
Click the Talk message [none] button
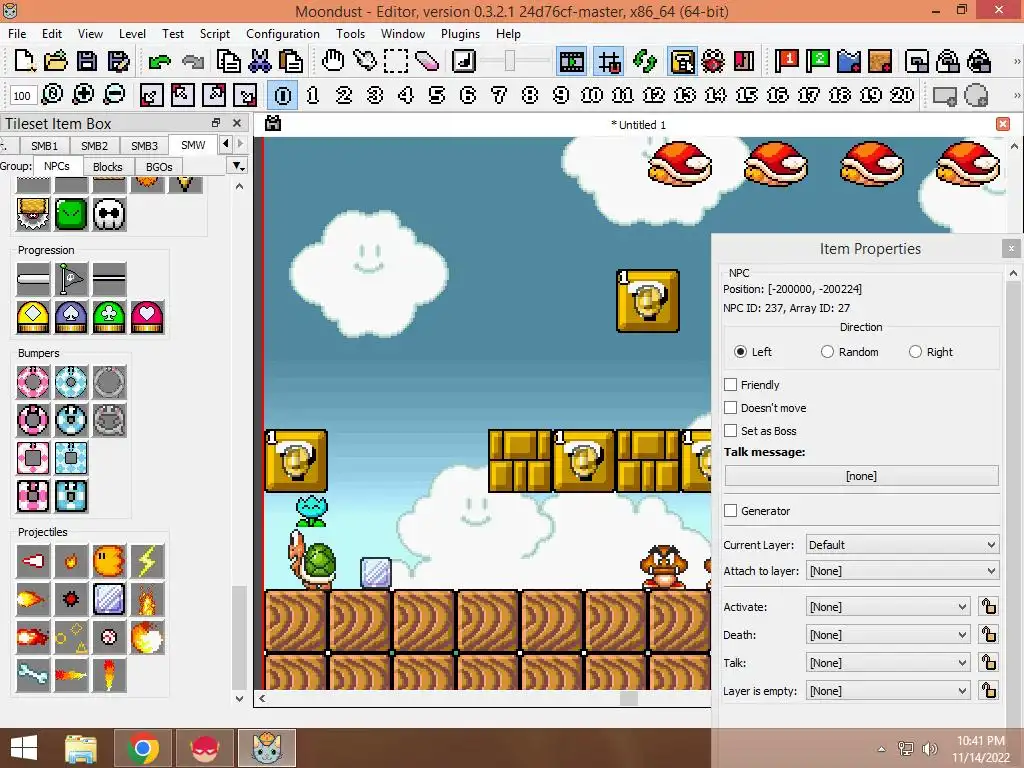coord(861,476)
